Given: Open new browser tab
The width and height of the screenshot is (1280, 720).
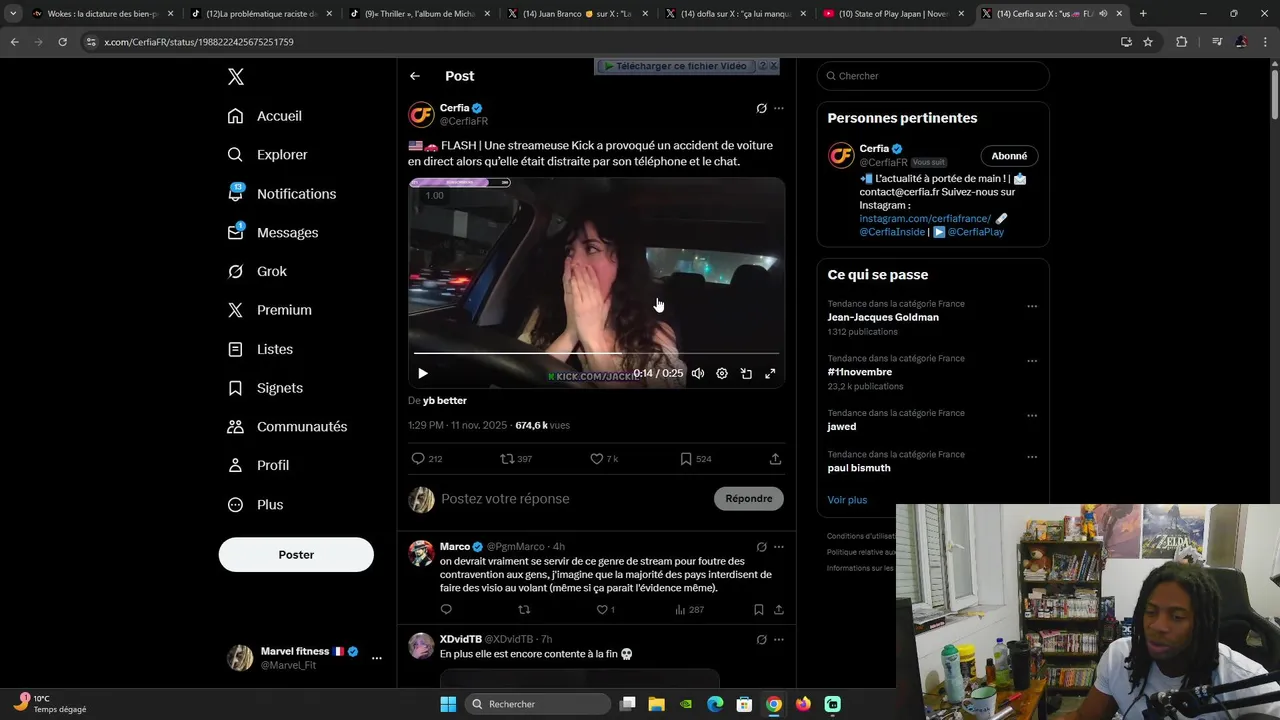Looking at the screenshot, I should tap(1143, 14).
